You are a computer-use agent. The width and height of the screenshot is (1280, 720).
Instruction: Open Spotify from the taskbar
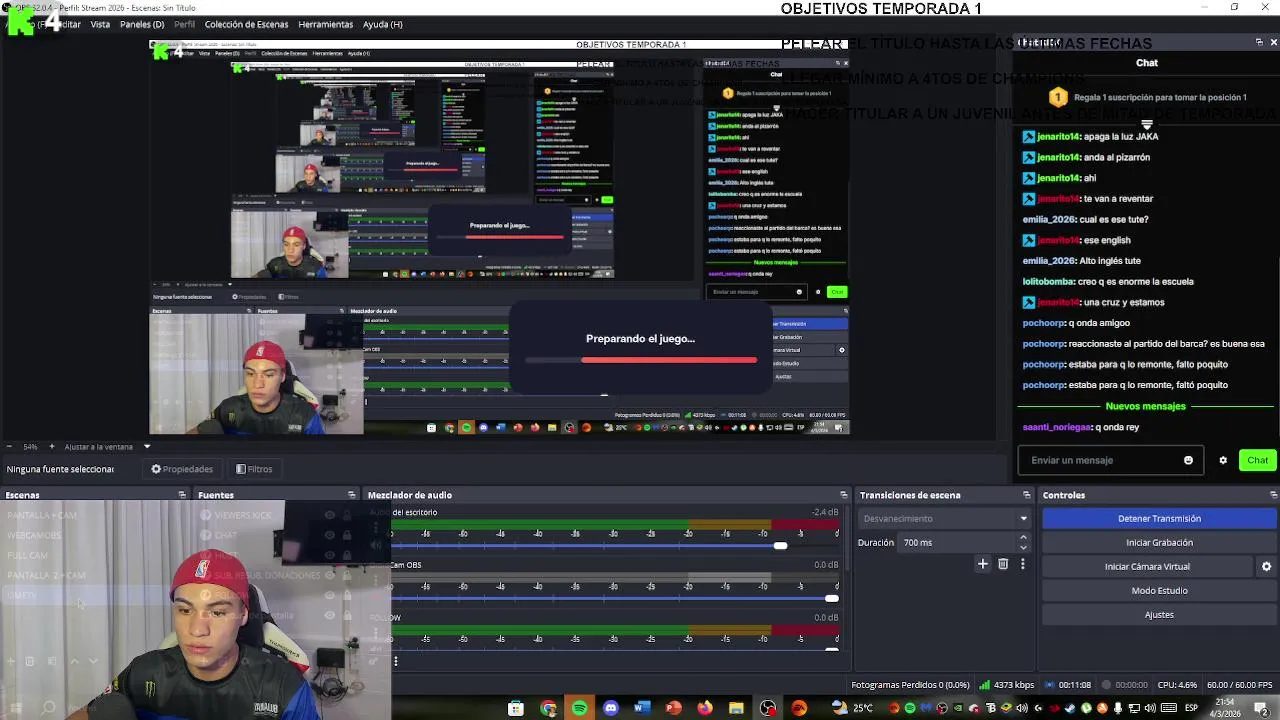point(580,708)
